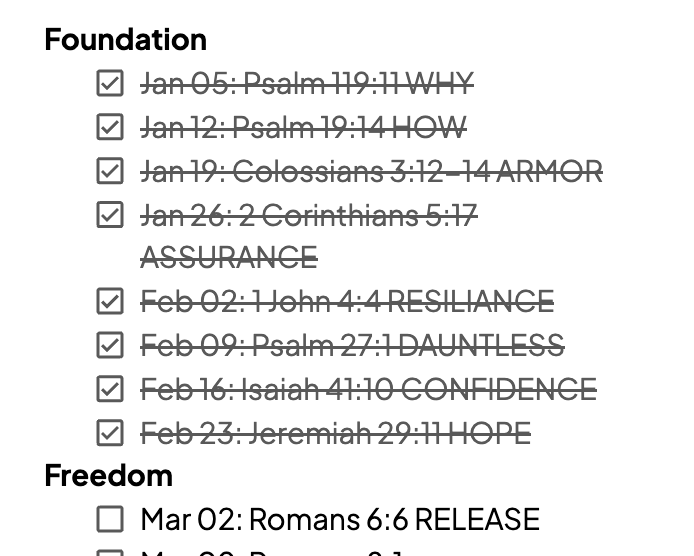694x556 pixels.
Task: Uncheck the Jan 26 2 Corinthians checkbox
Action: point(110,215)
